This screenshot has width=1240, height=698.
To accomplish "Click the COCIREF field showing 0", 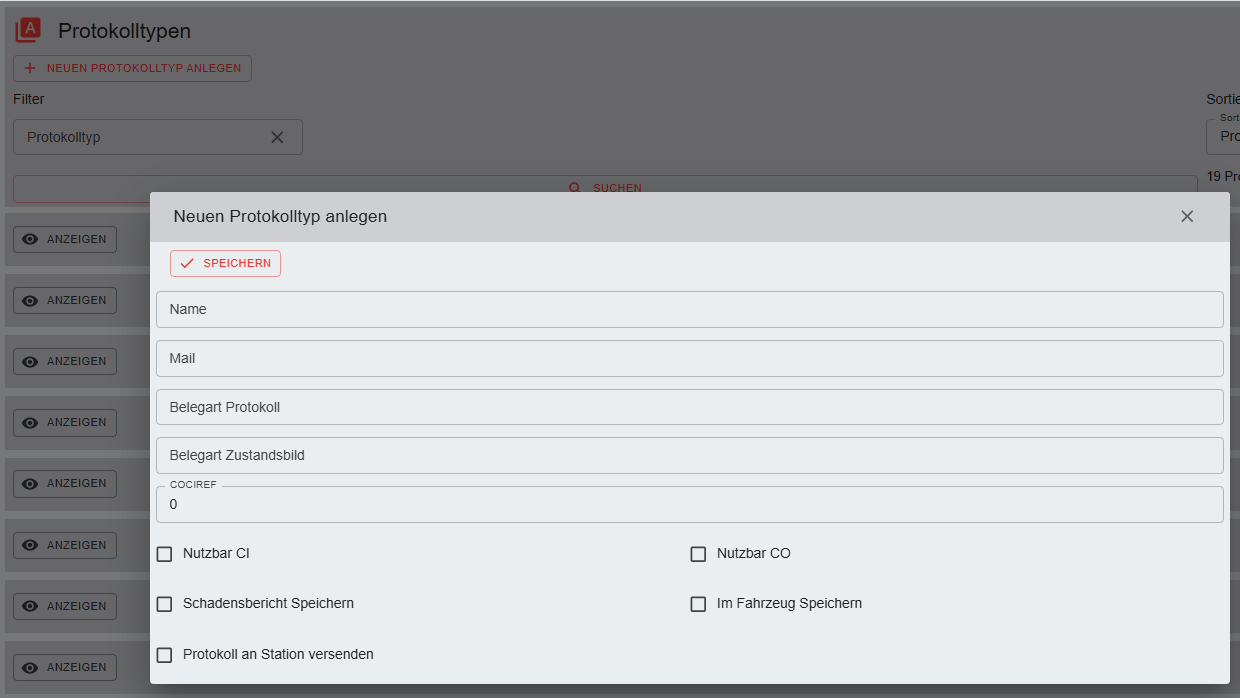I will [x=690, y=504].
